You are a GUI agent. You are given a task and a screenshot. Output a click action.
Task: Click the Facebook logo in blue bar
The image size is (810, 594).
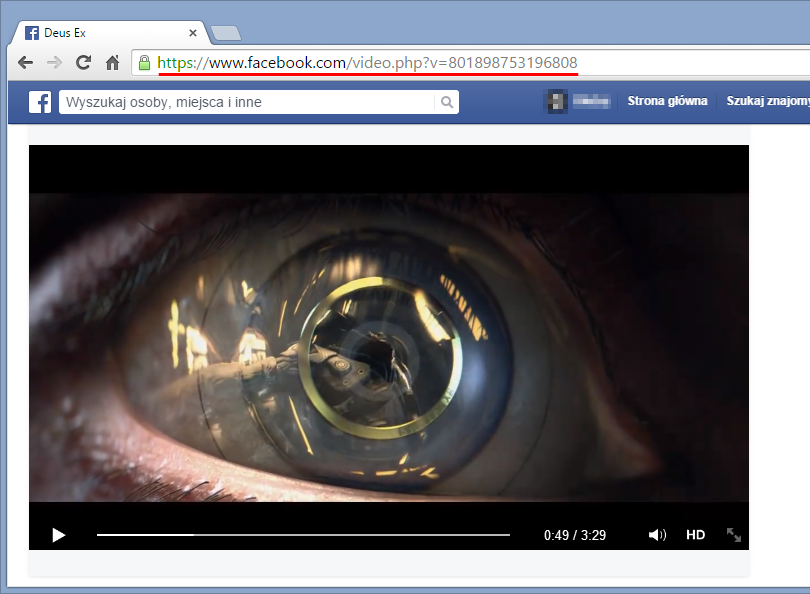click(40, 102)
